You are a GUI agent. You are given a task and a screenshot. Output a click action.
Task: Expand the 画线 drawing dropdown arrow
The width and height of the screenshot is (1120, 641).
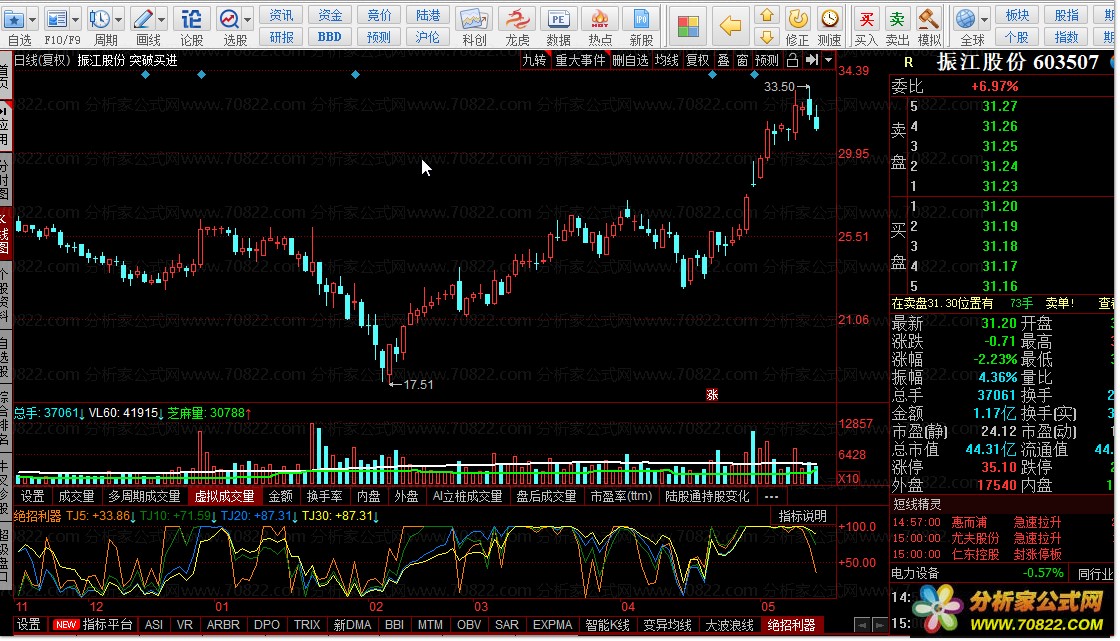tap(161, 19)
